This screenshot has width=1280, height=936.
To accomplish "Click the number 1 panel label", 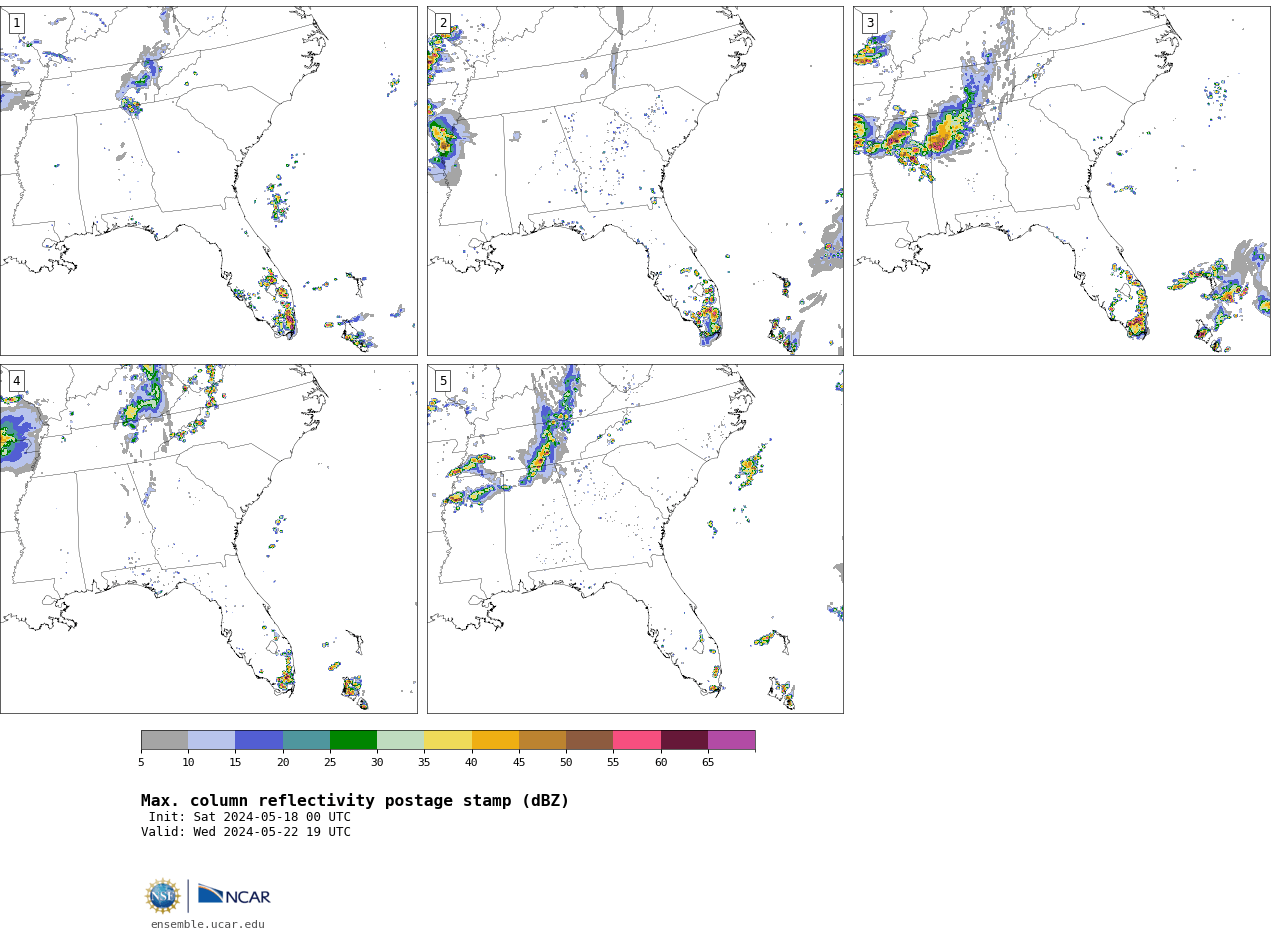I will click(16, 23).
